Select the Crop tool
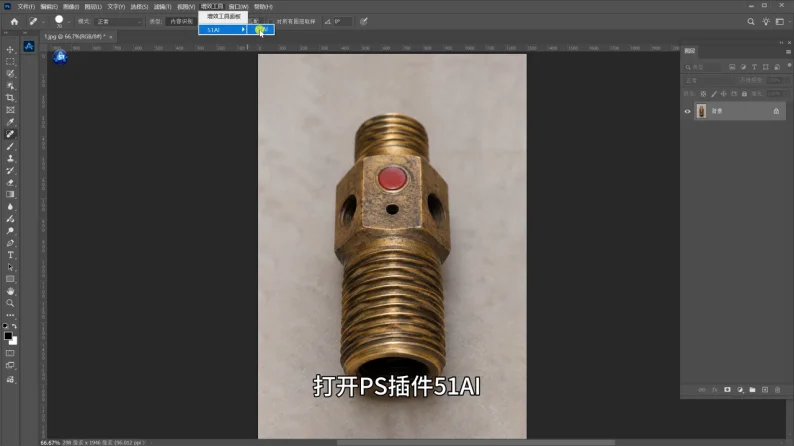 coord(10,98)
